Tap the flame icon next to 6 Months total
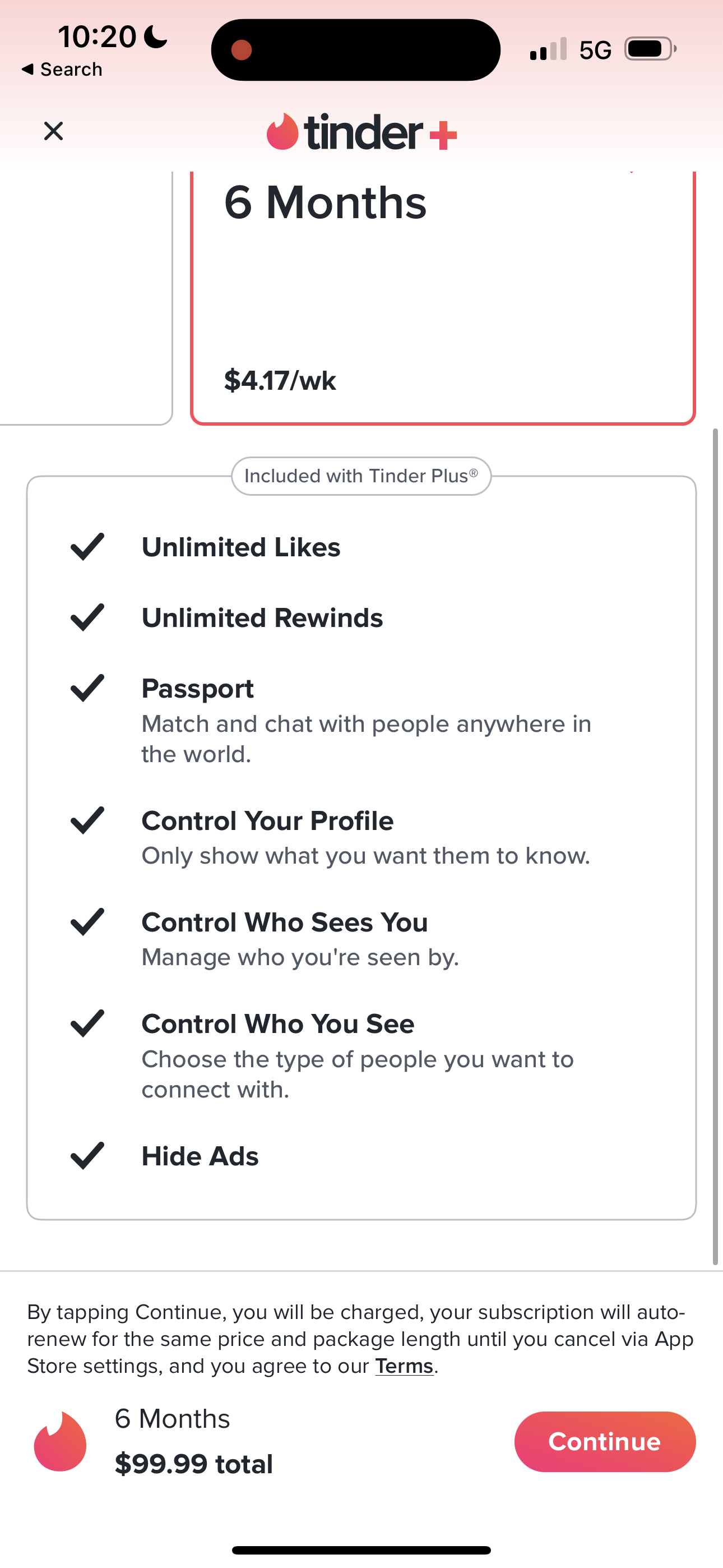 (x=61, y=1441)
